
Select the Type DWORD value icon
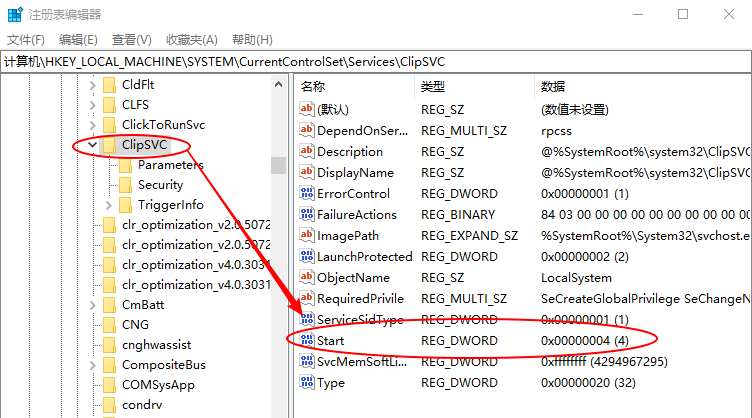coord(307,383)
